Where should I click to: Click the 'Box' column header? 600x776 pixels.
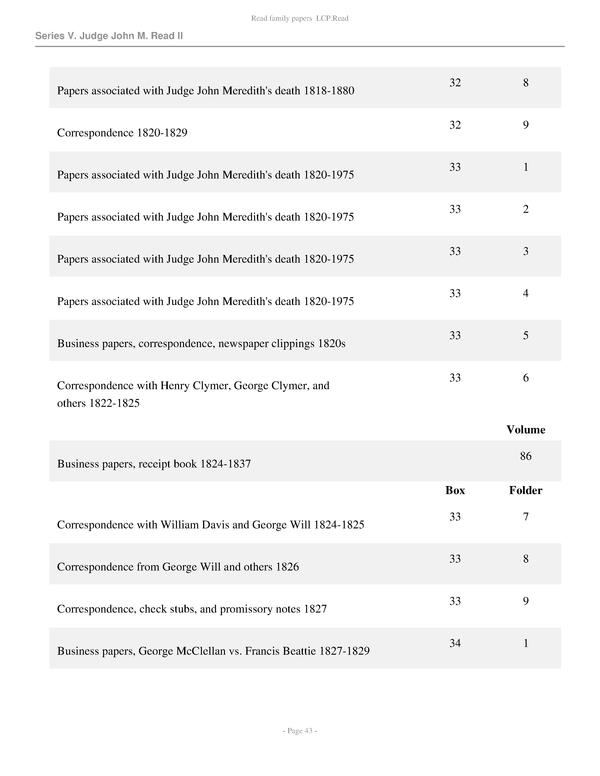(455, 491)
